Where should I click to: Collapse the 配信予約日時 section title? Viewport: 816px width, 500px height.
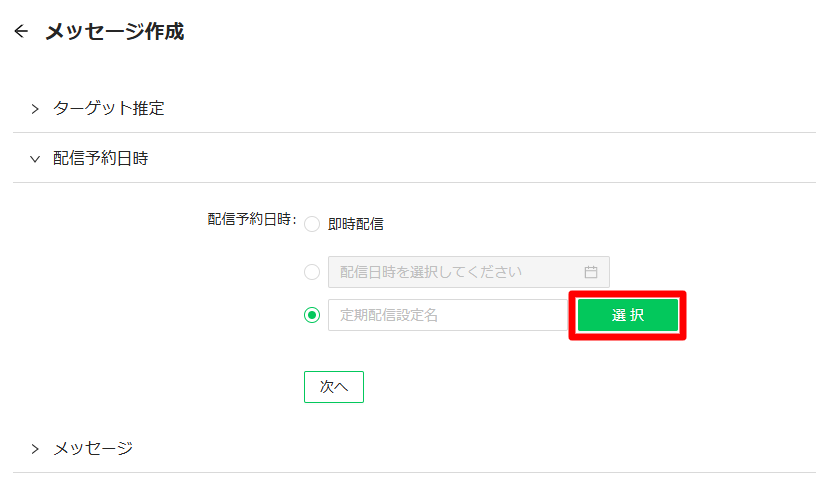(101, 158)
